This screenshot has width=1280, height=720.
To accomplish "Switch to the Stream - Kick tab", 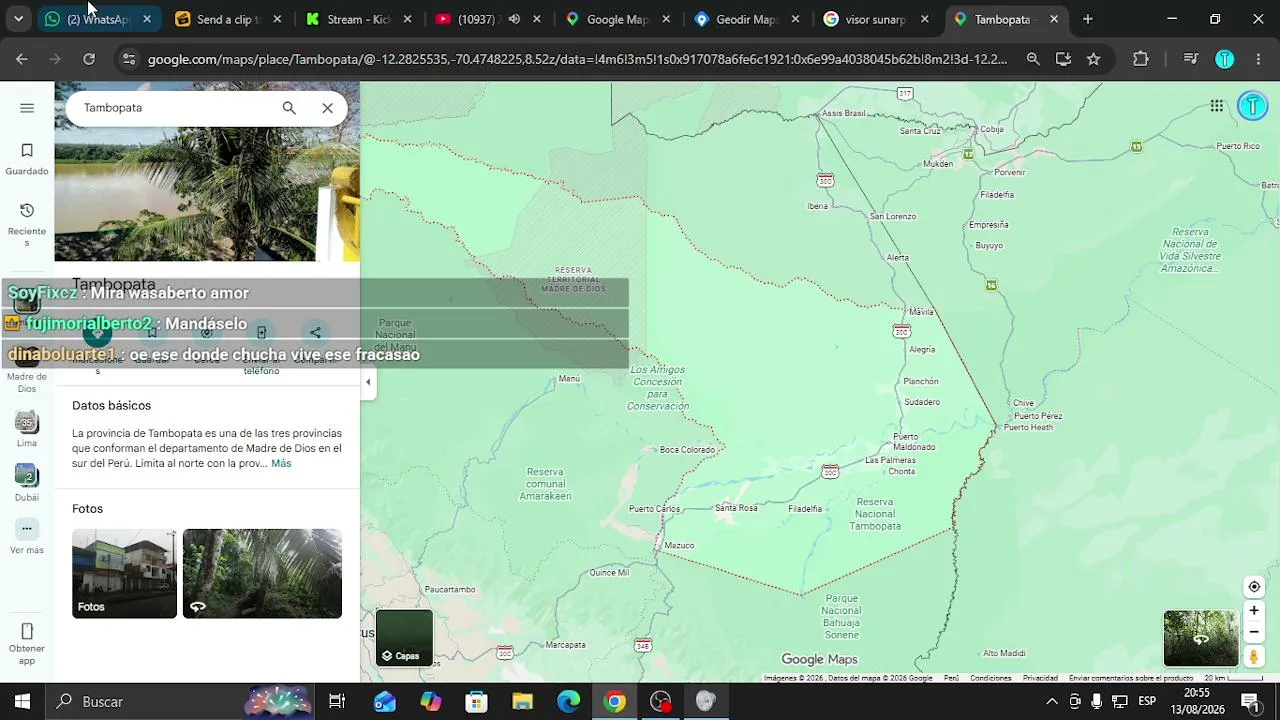I will pos(357,19).
